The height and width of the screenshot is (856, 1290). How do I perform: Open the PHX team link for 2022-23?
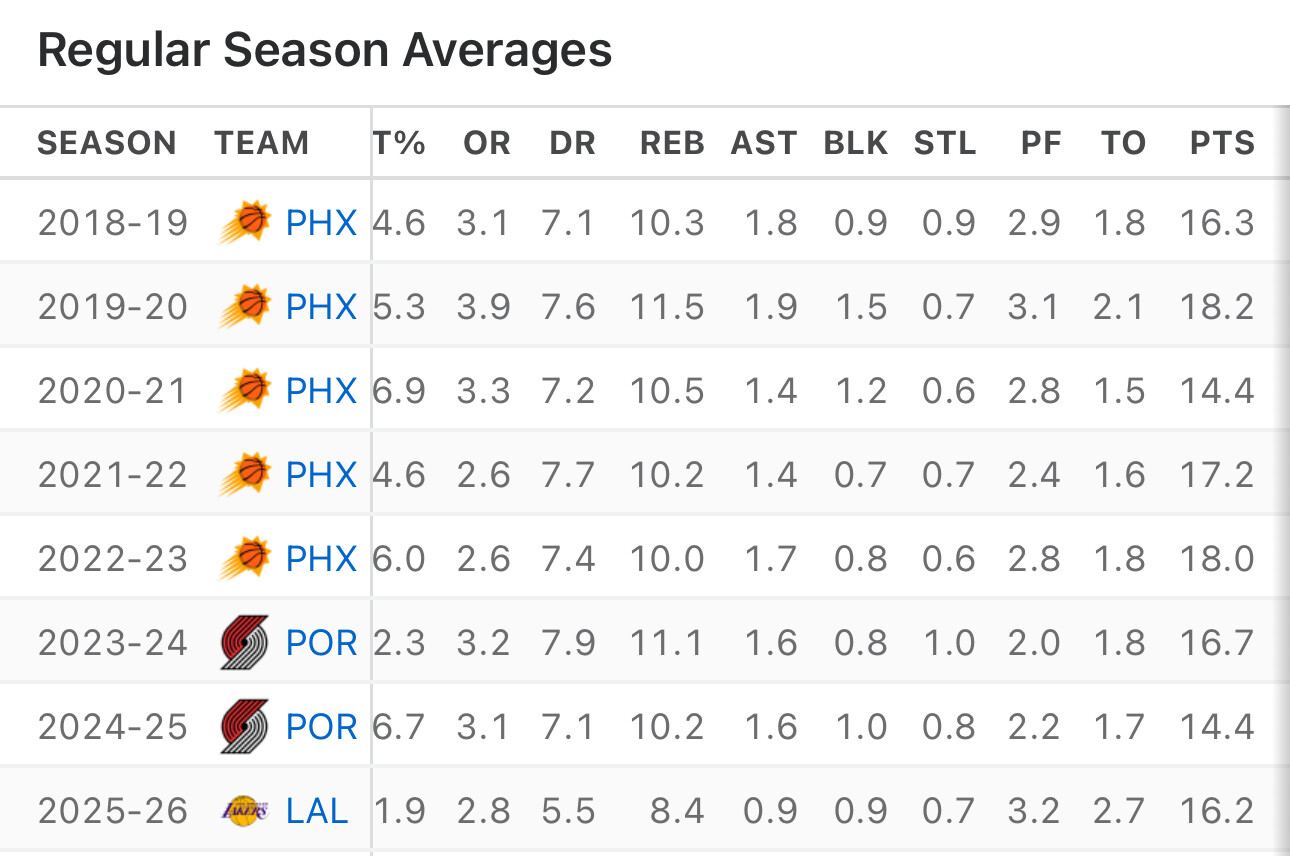[x=321, y=558]
